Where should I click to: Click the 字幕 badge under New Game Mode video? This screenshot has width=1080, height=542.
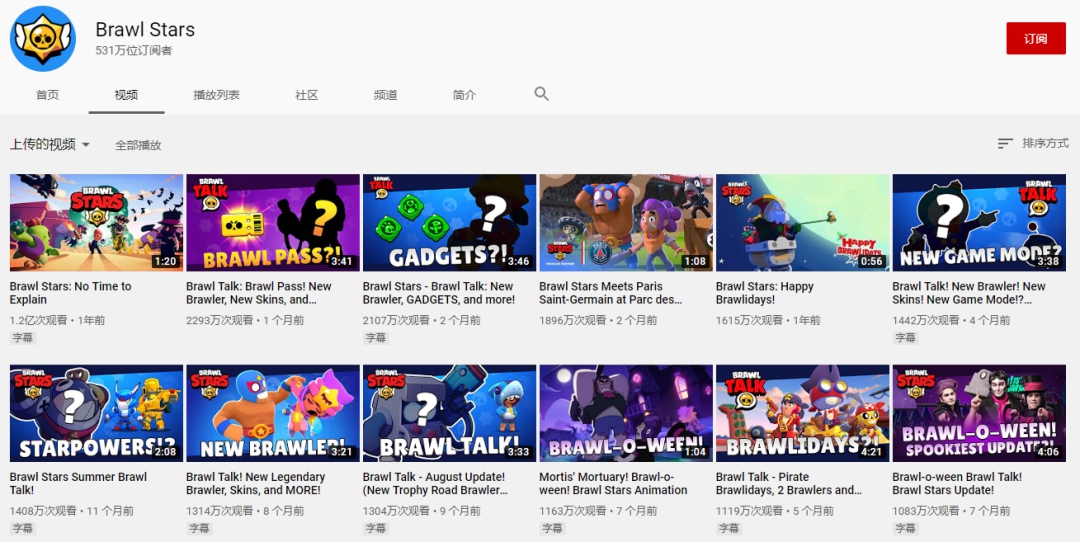click(905, 337)
